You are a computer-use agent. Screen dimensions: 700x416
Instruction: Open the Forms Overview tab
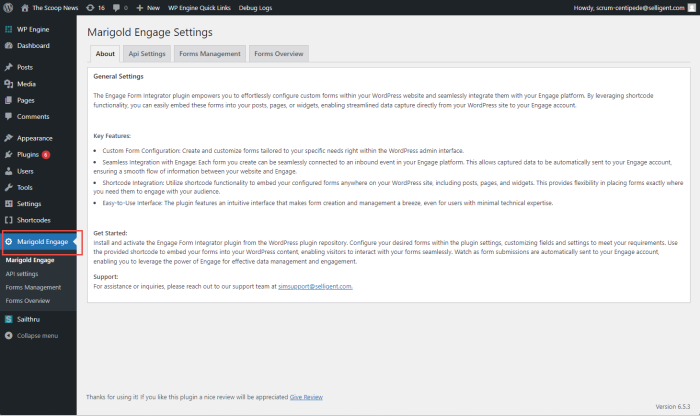point(278,53)
